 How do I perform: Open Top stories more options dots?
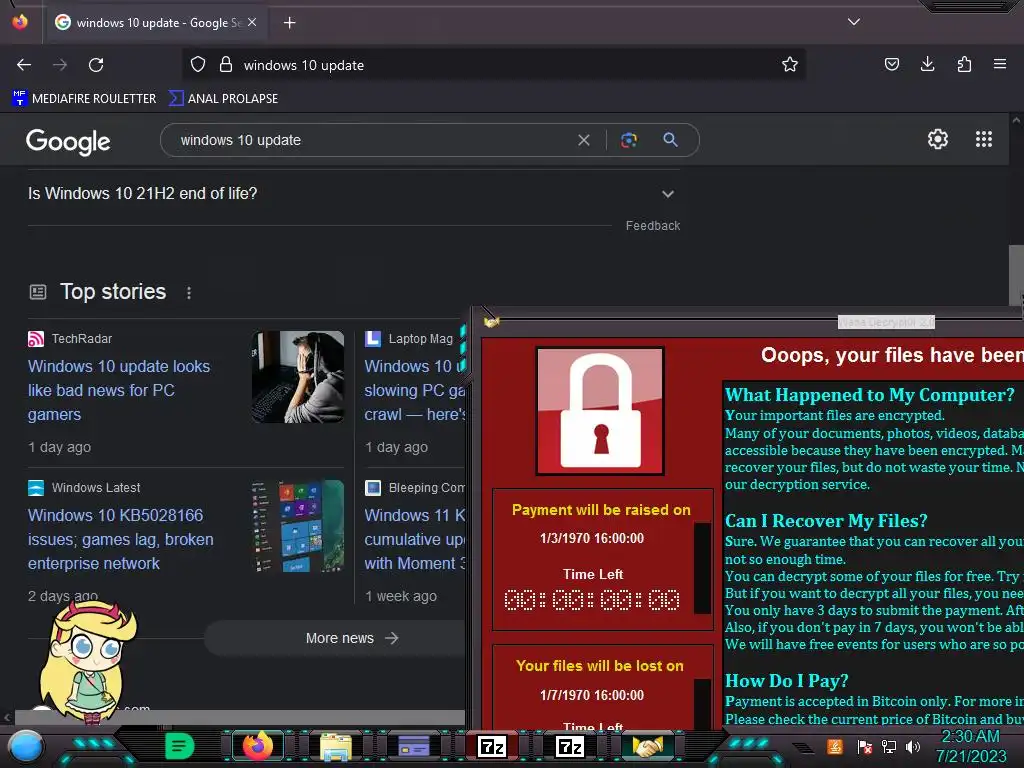click(x=189, y=293)
